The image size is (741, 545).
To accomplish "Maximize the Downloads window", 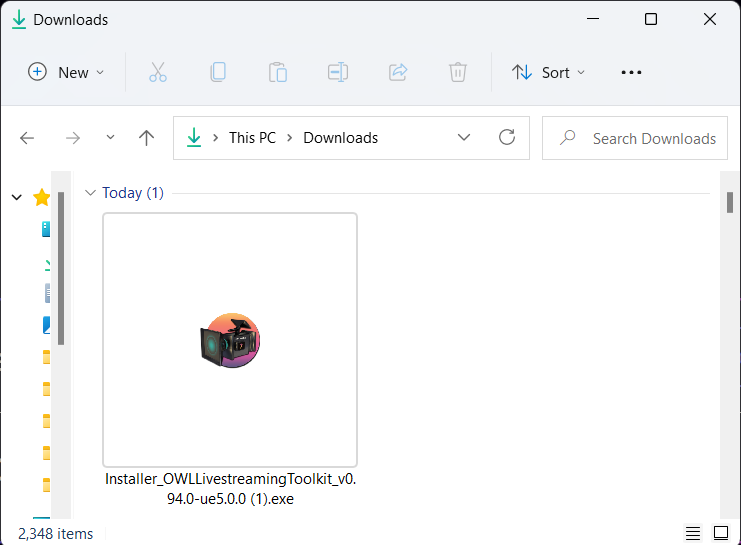I will 651,19.
